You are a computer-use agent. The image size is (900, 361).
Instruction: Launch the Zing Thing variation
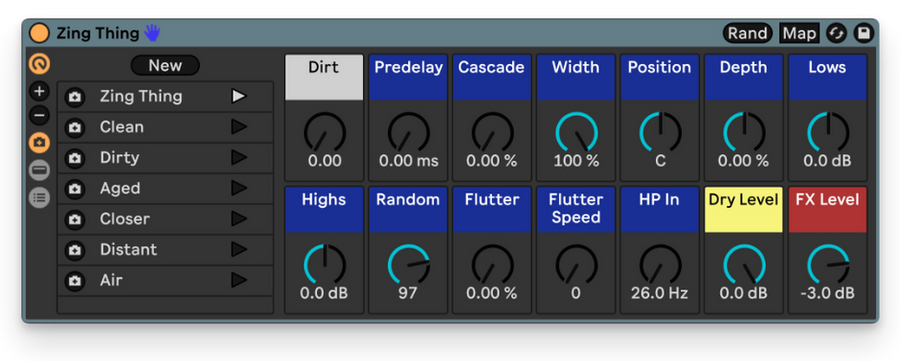239,96
